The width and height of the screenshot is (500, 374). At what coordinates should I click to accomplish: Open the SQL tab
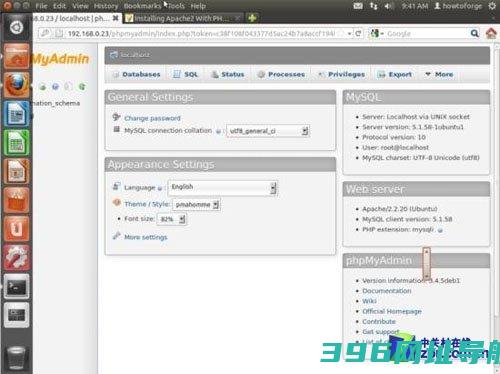(186, 74)
